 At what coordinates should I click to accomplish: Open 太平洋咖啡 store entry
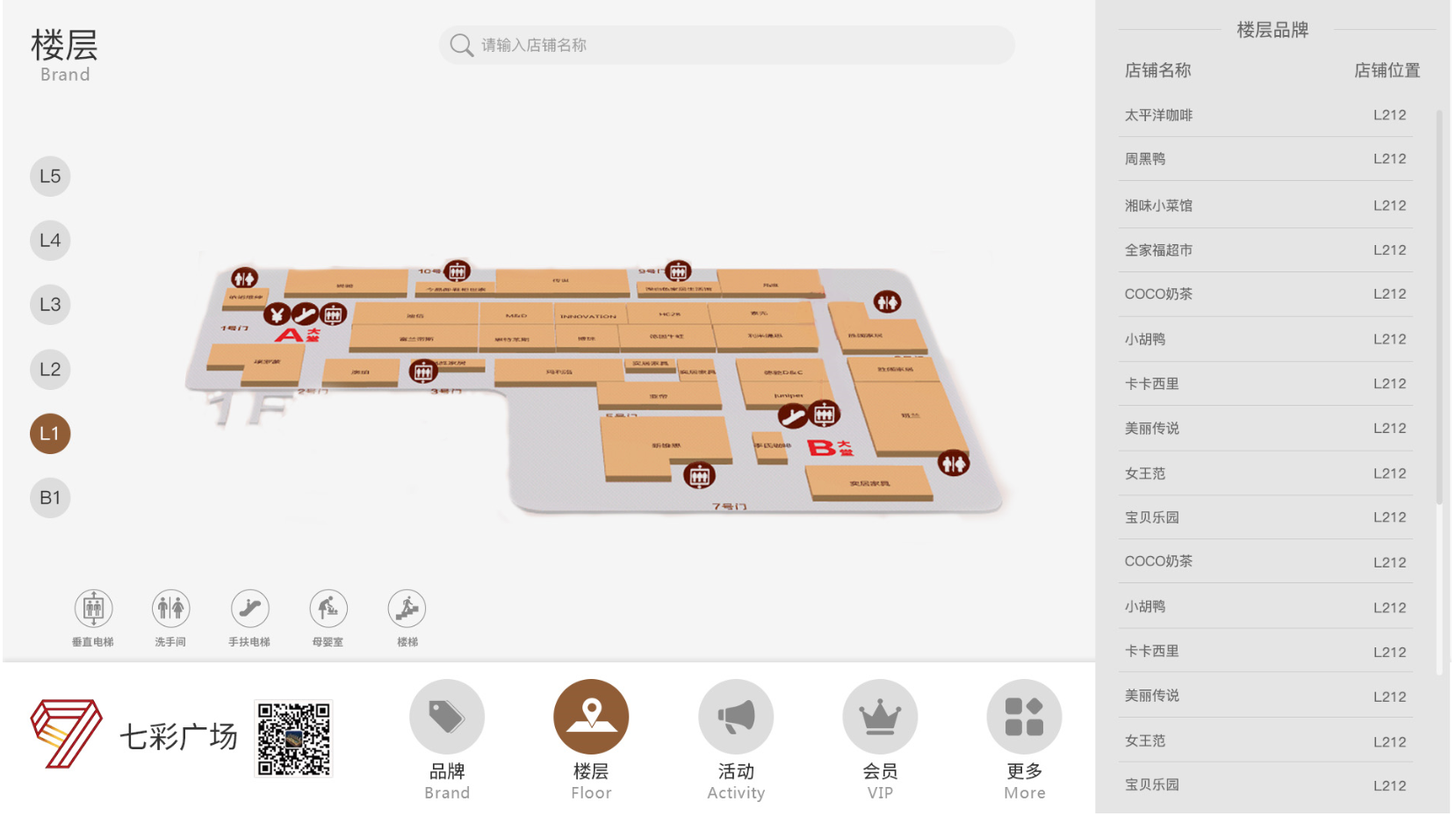coord(1265,115)
